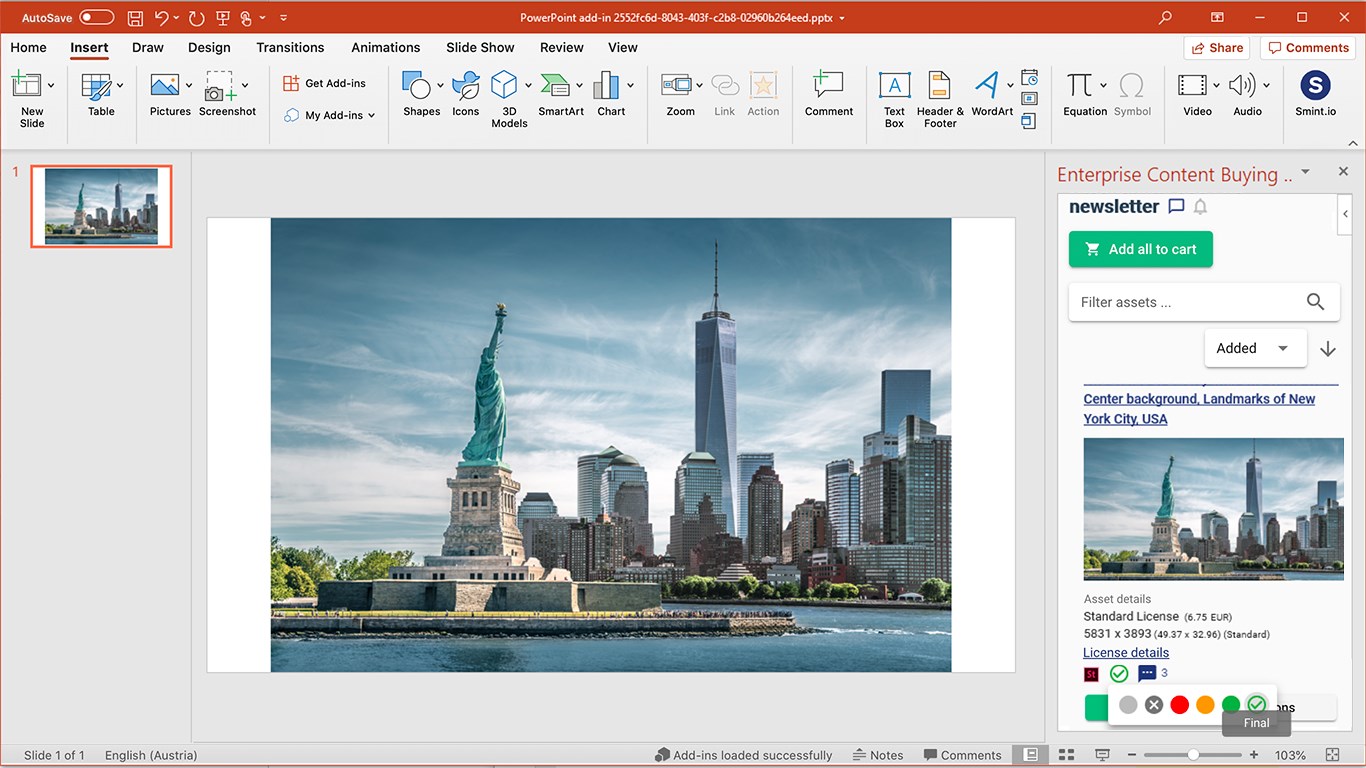Open the Notes pane from status bar
The image size is (1366, 768).
coord(877,755)
